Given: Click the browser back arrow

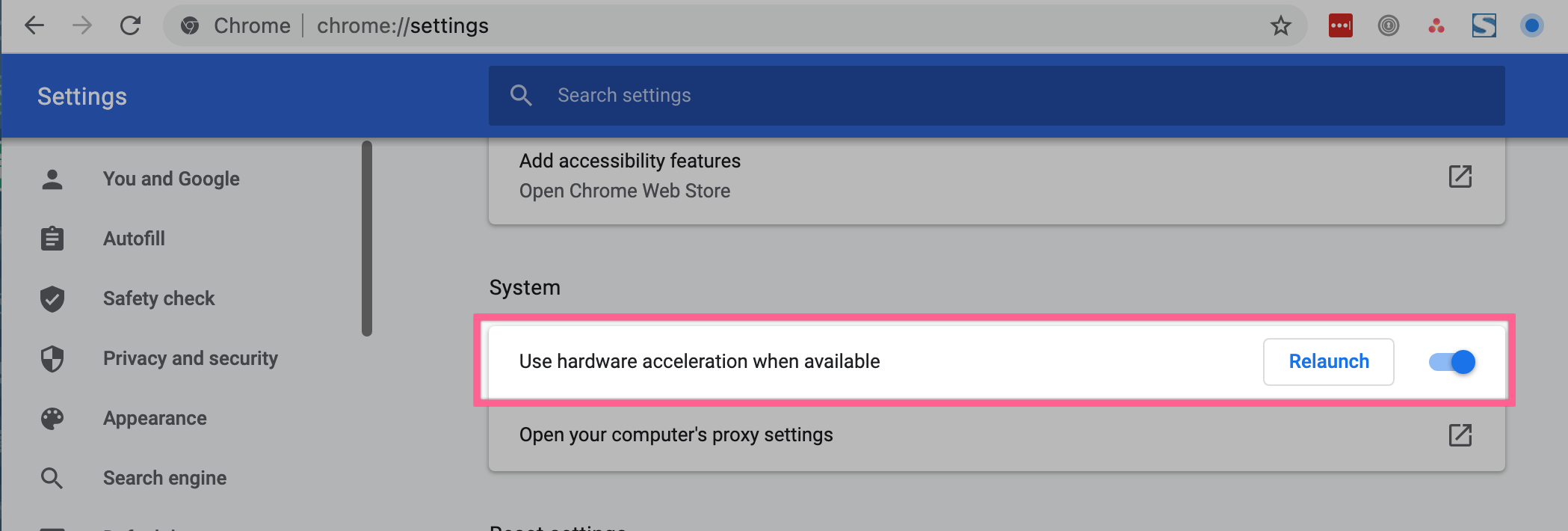Looking at the screenshot, I should click(x=34, y=26).
